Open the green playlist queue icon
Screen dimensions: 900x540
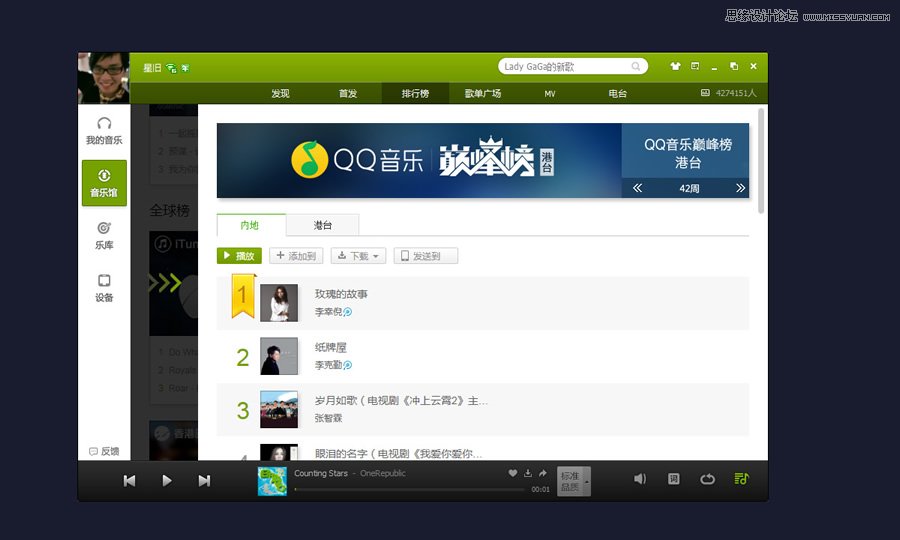pos(741,479)
